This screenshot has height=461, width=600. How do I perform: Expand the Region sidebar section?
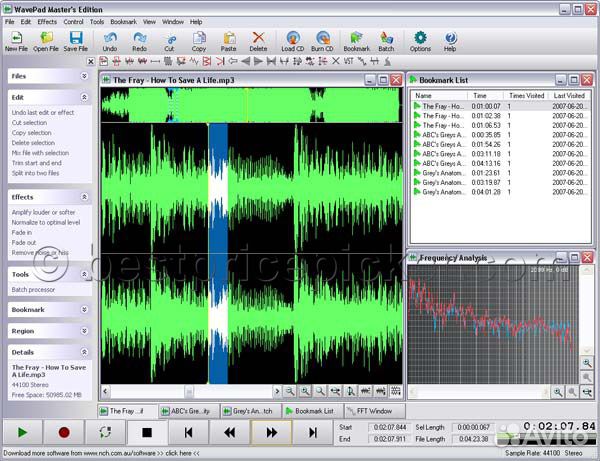84,331
